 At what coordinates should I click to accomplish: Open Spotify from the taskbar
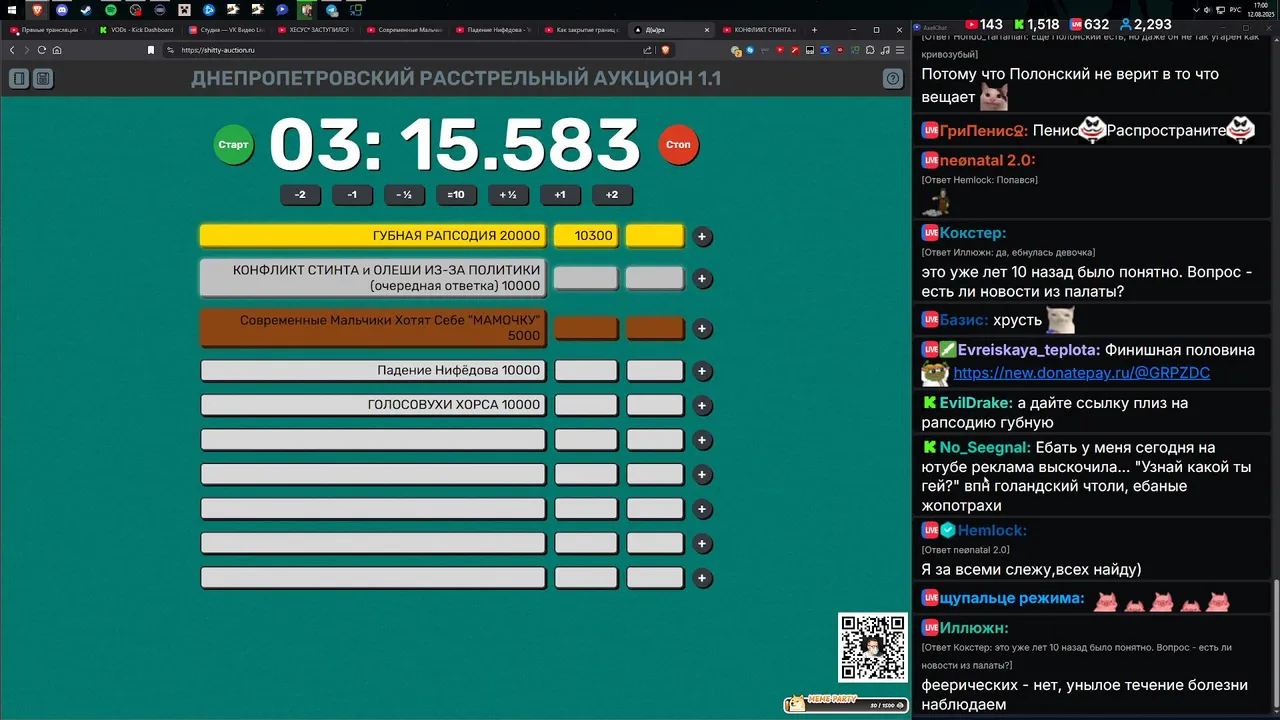click(x=111, y=9)
